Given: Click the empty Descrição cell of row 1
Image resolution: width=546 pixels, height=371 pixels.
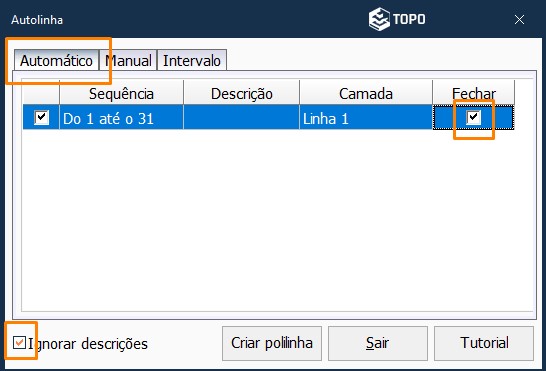Looking at the screenshot, I should (x=241, y=117).
